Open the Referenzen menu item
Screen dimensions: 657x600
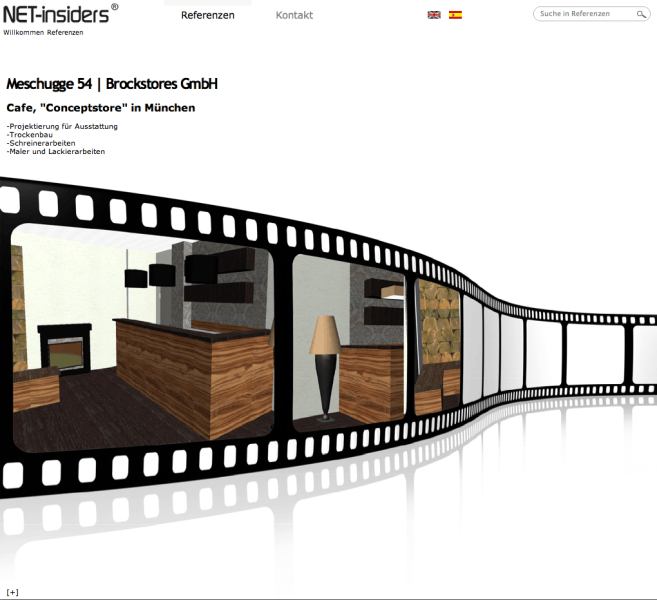click(x=208, y=16)
